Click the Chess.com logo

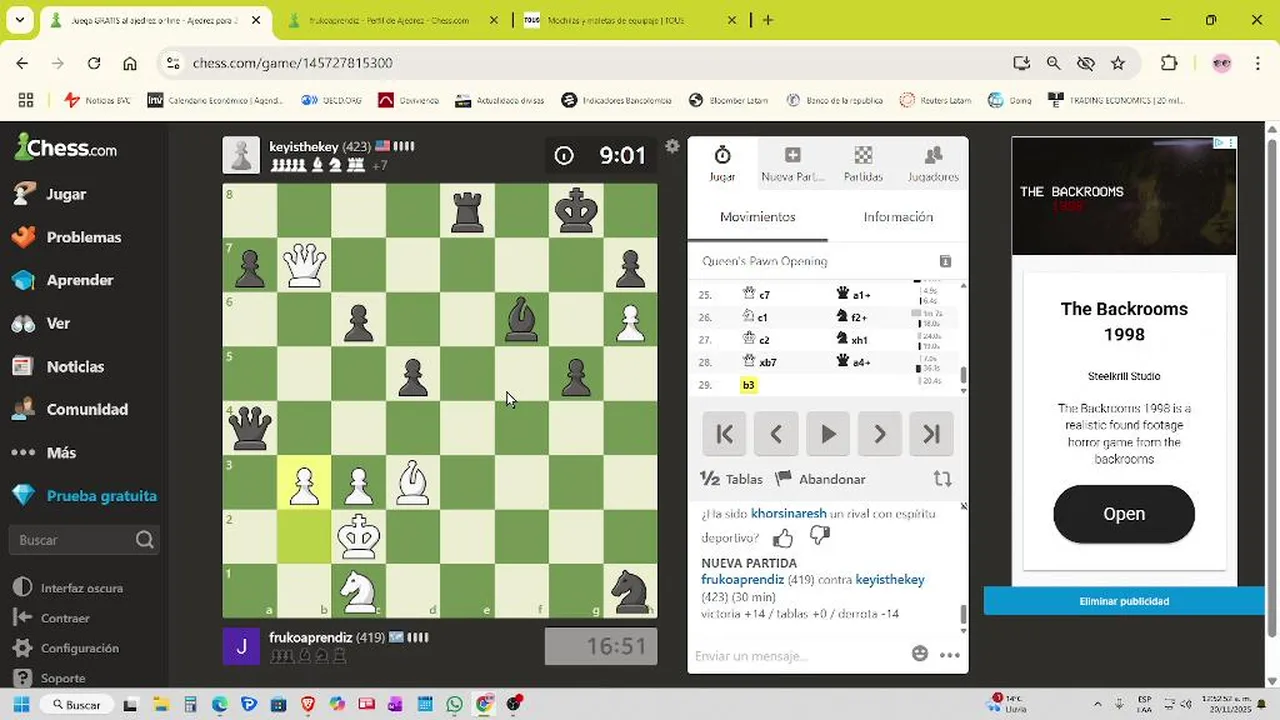pyautogui.click(x=66, y=148)
